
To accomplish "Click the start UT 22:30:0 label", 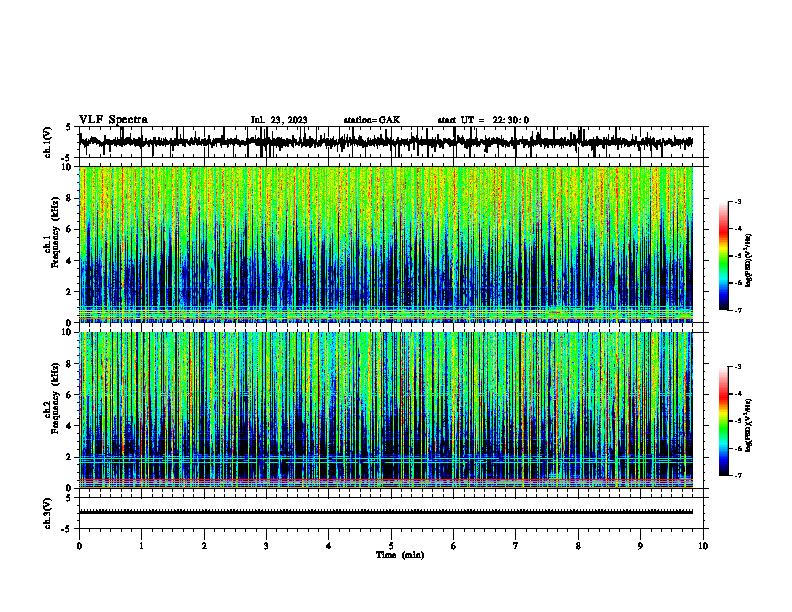I will click(483, 120).
